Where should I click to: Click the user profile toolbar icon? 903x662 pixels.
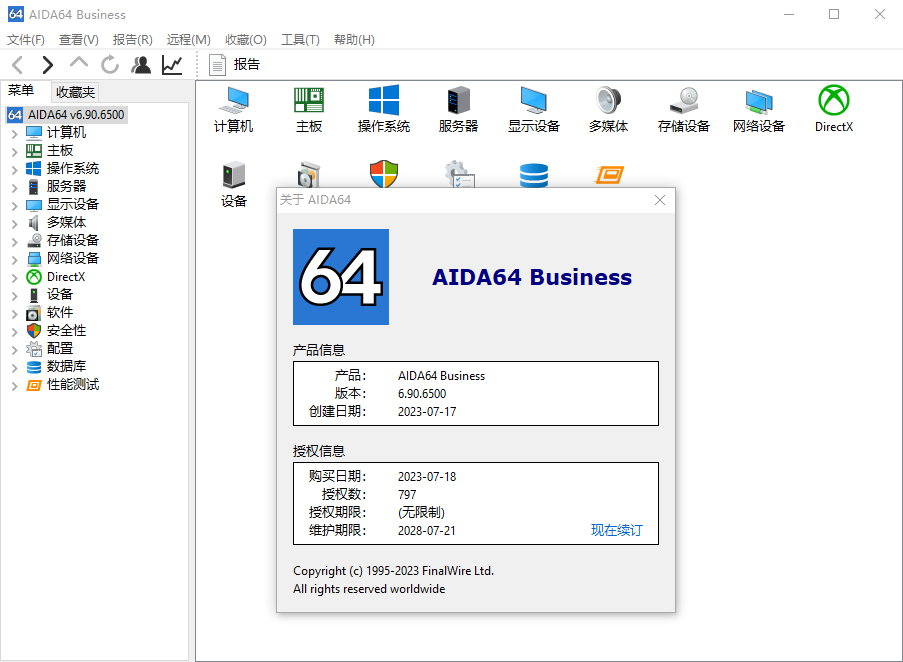[141, 64]
